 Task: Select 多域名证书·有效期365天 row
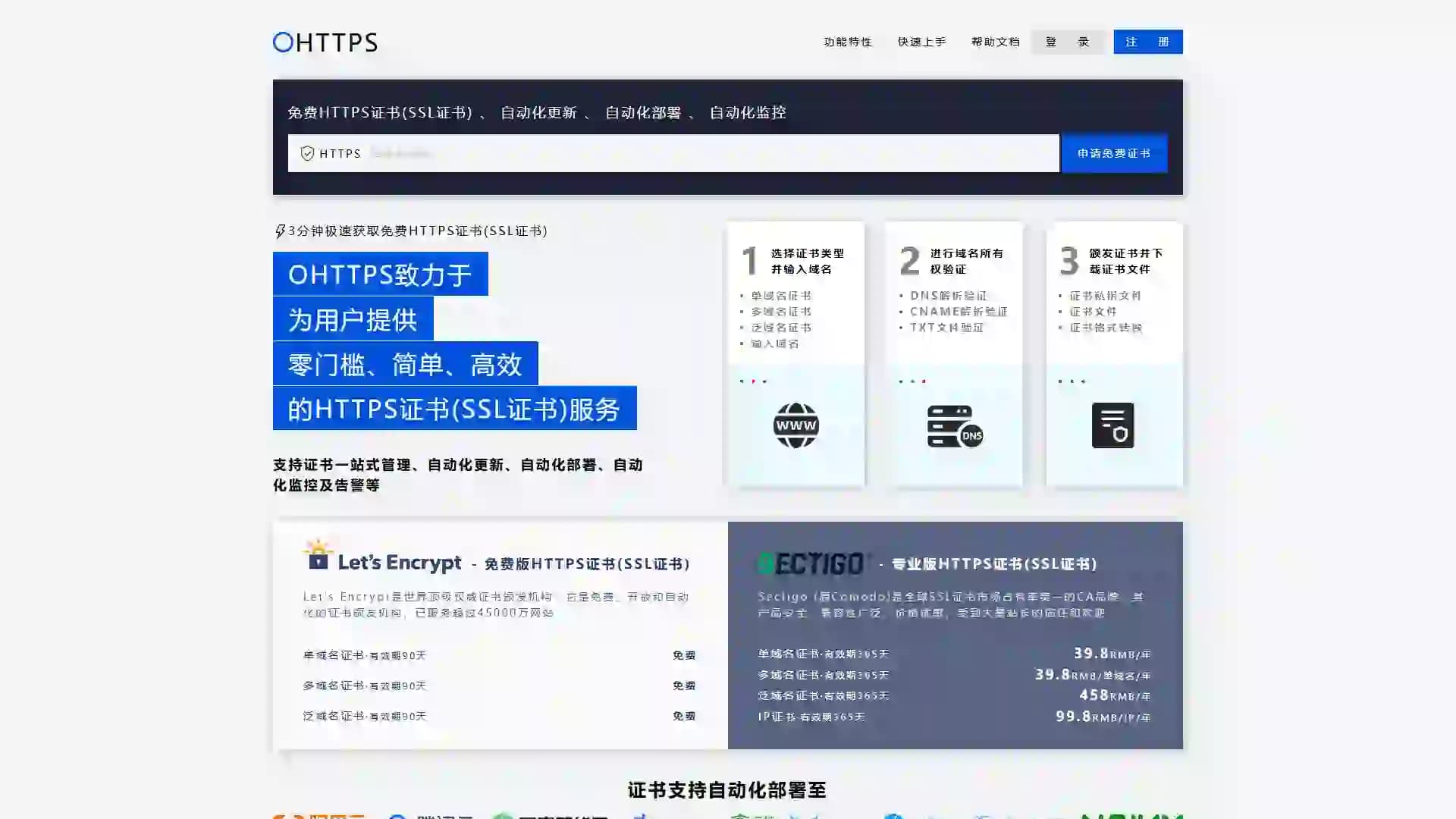(x=955, y=674)
